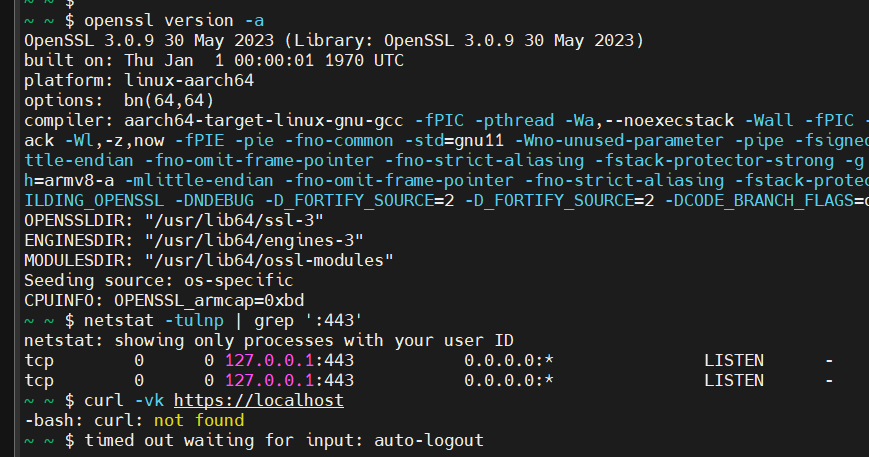Click the first 127.0.0.1:443 address

point(289,360)
